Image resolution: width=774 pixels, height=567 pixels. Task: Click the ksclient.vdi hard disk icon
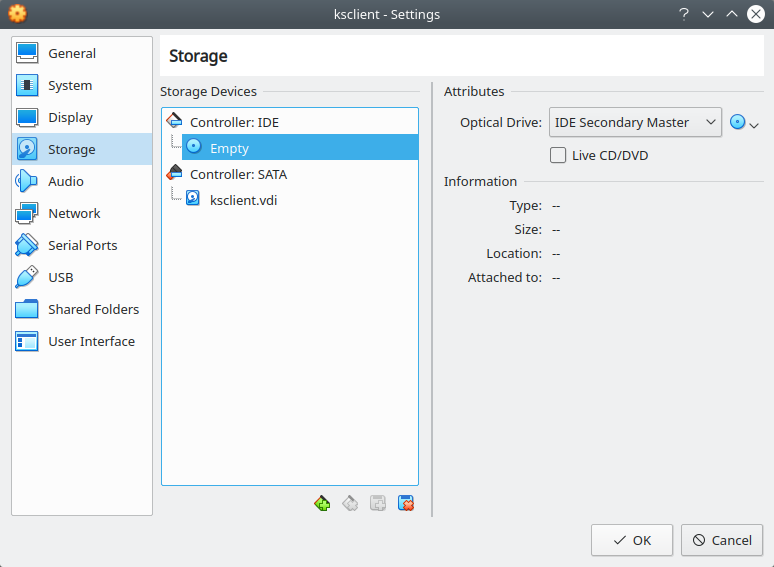[193, 198]
